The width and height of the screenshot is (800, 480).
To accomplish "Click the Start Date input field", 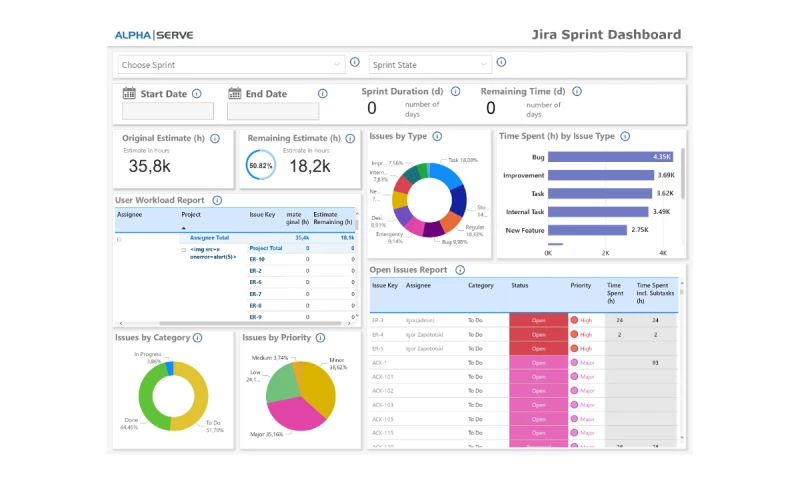I will (168, 112).
